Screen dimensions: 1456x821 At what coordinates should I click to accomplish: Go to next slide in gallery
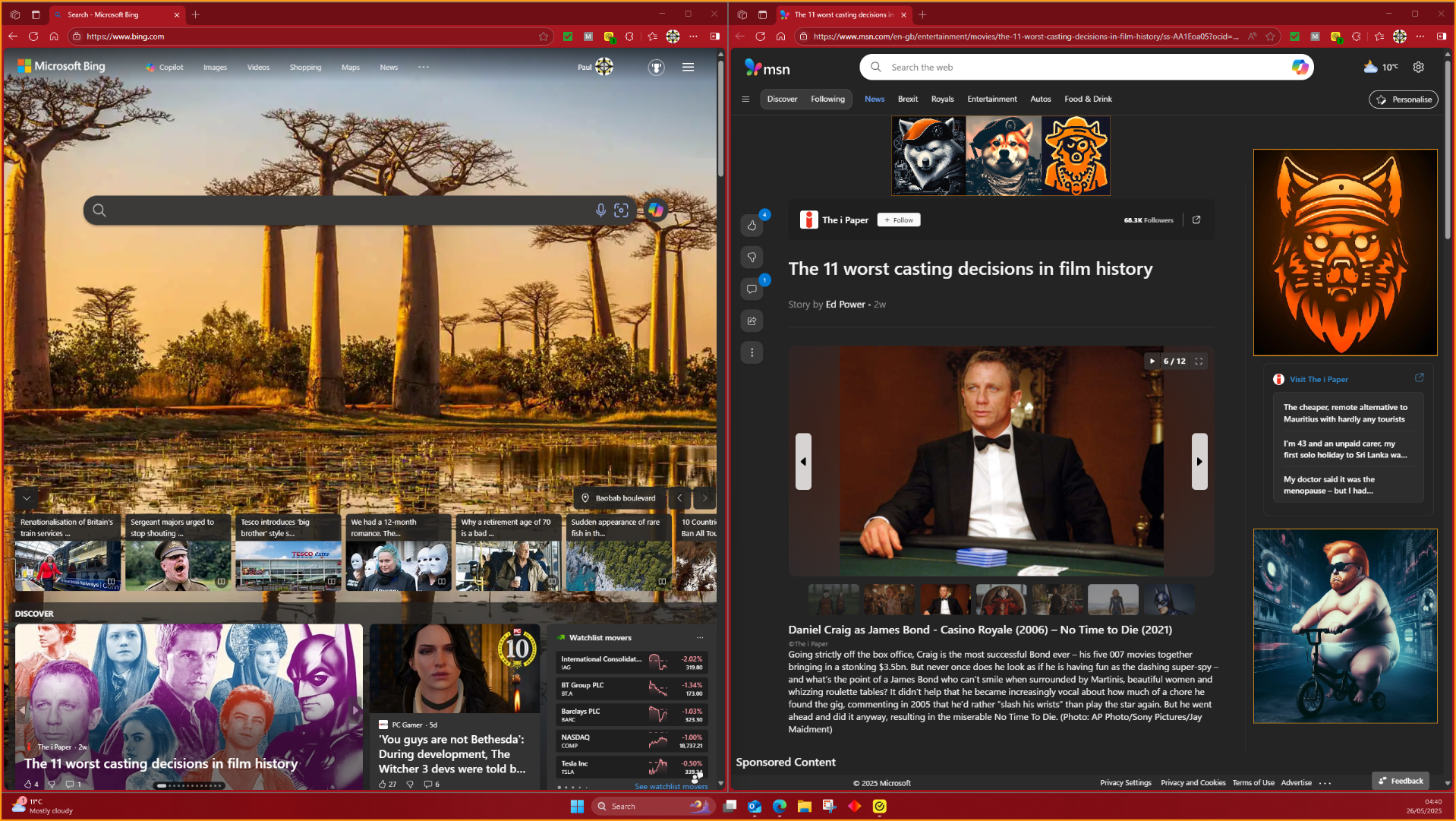(x=1199, y=462)
